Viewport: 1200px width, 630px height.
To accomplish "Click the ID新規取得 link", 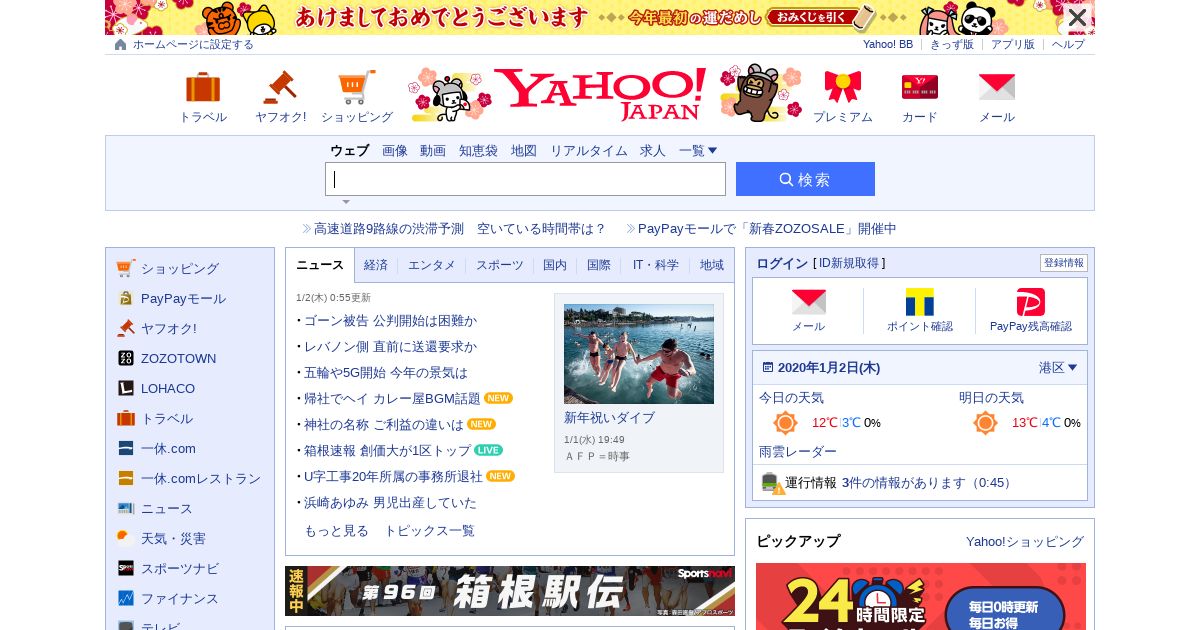I will (849, 263).
